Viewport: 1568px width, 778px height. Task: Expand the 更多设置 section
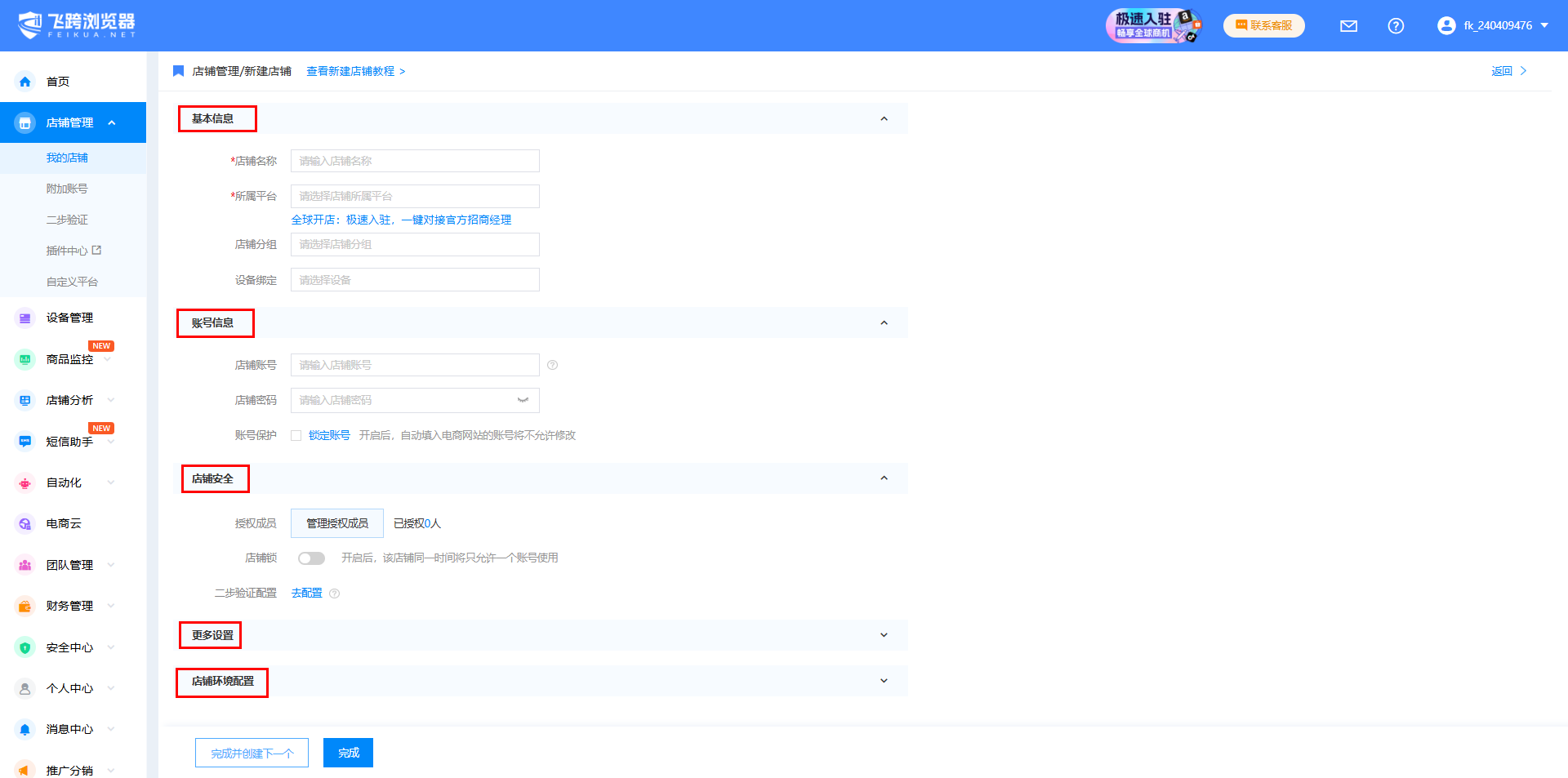[884, 635]
